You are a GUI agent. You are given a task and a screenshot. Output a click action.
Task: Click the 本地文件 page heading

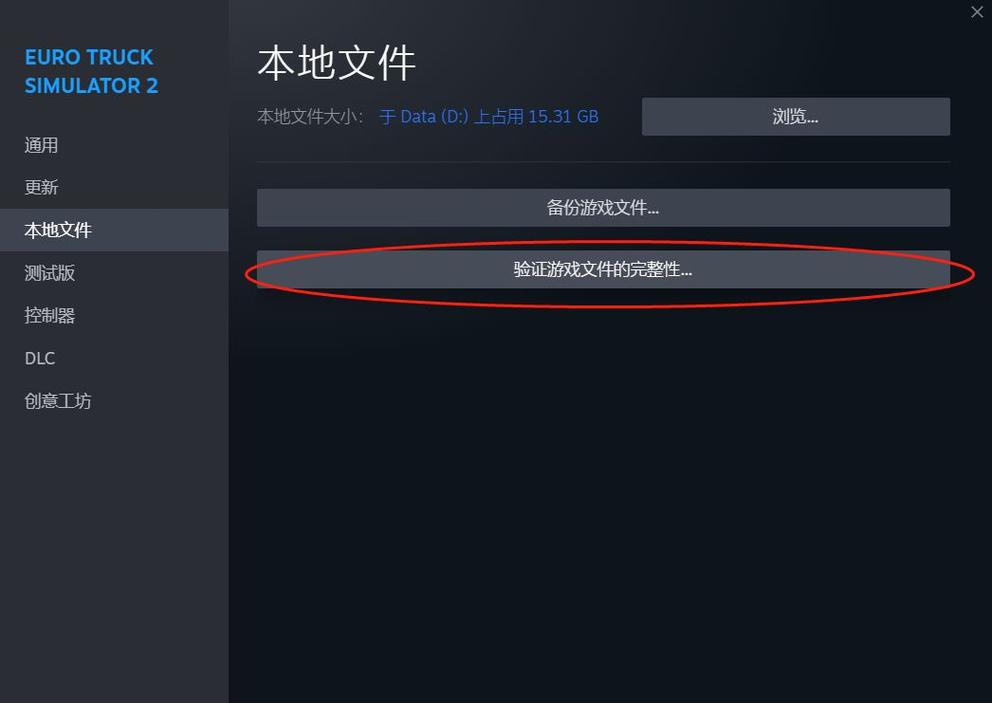pyautogui.click(x=336, y=63)
